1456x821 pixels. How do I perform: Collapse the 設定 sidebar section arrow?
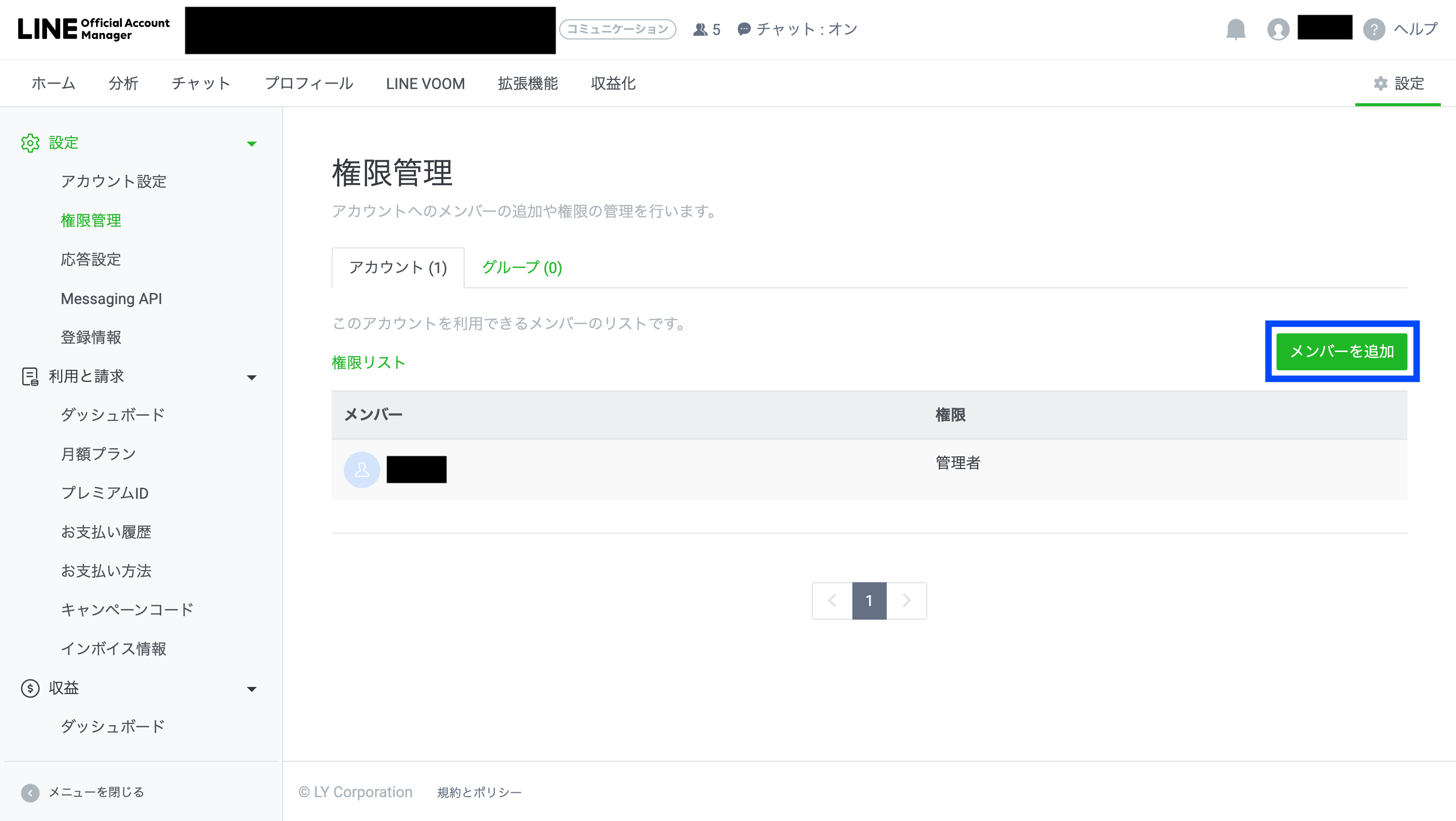[252, 144]
